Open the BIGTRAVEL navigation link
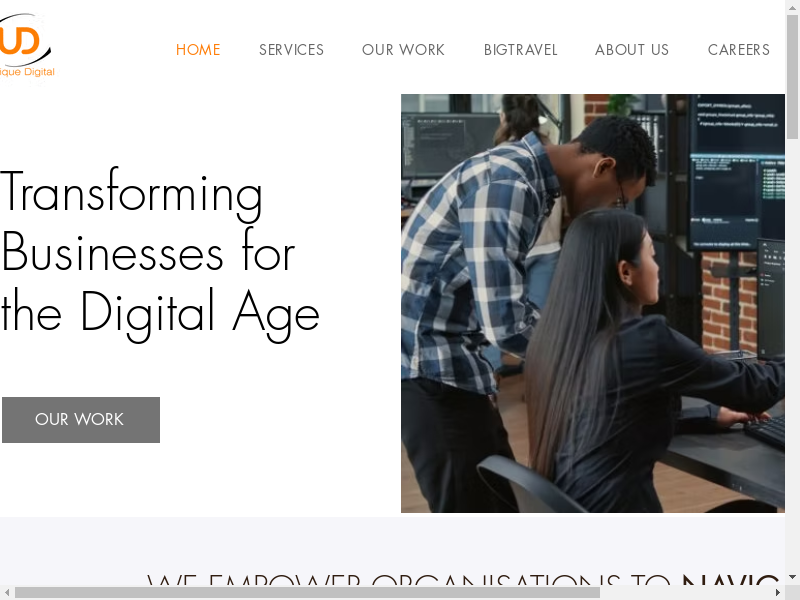Viewport: 800px width, 600px height. 520,49
